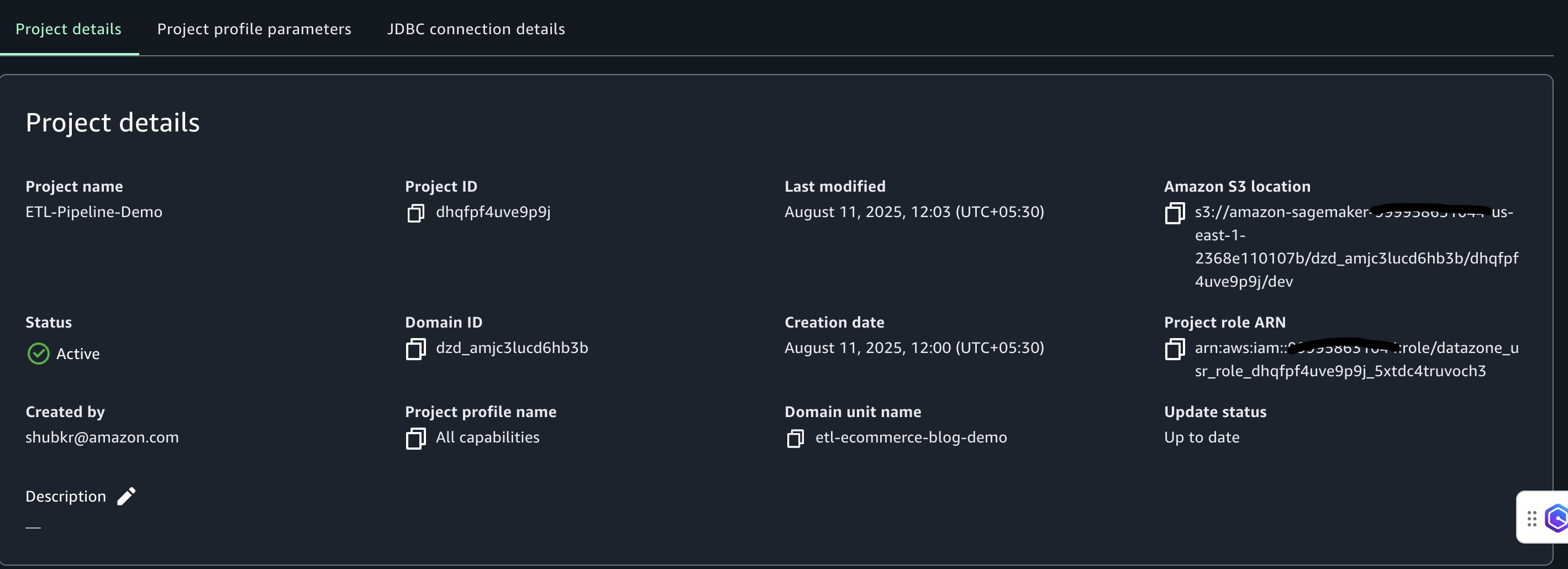Image resolution: width=1568 pixels, height=569 pixels.
Task: Click the ETL-Pipeline-Demo project name text
Action: (x=94, y=212)
